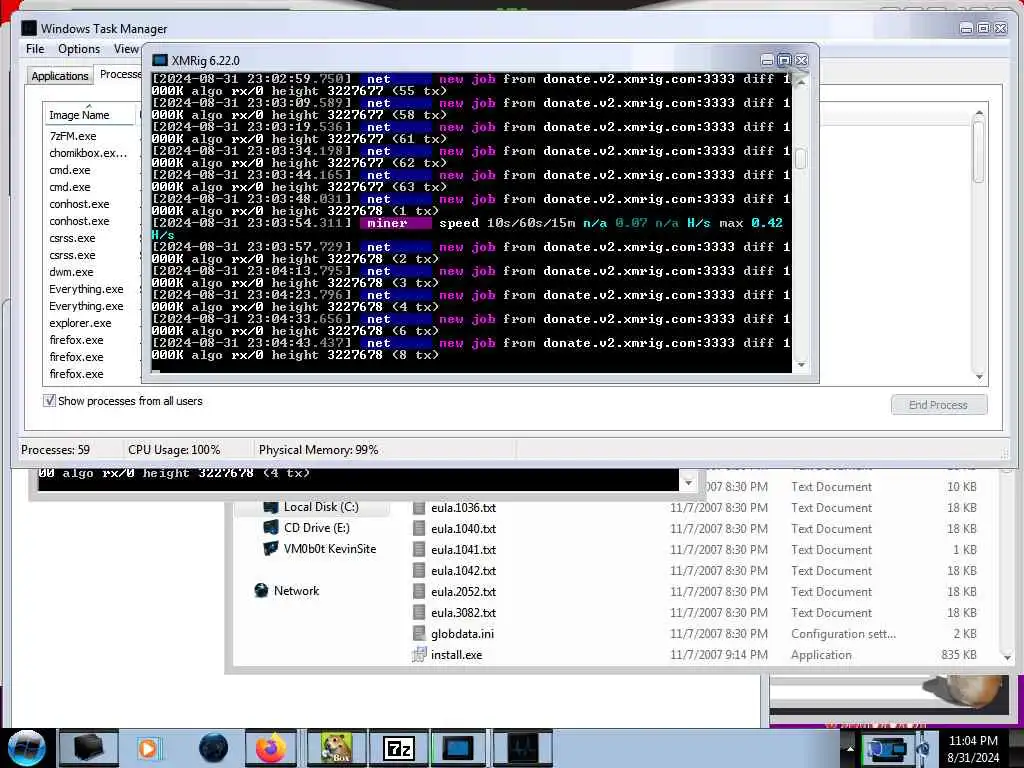Maximize the XMRig console window
The height and width of the screenshot is (768, 1024).
coord(784,60)
